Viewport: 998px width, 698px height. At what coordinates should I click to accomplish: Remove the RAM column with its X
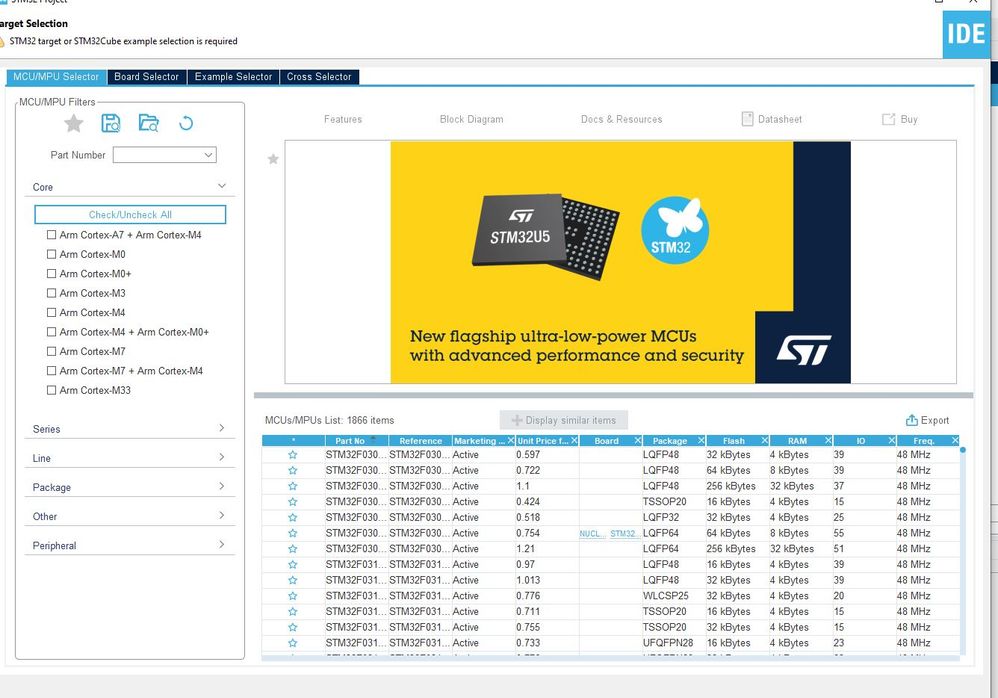pos(828,440)
